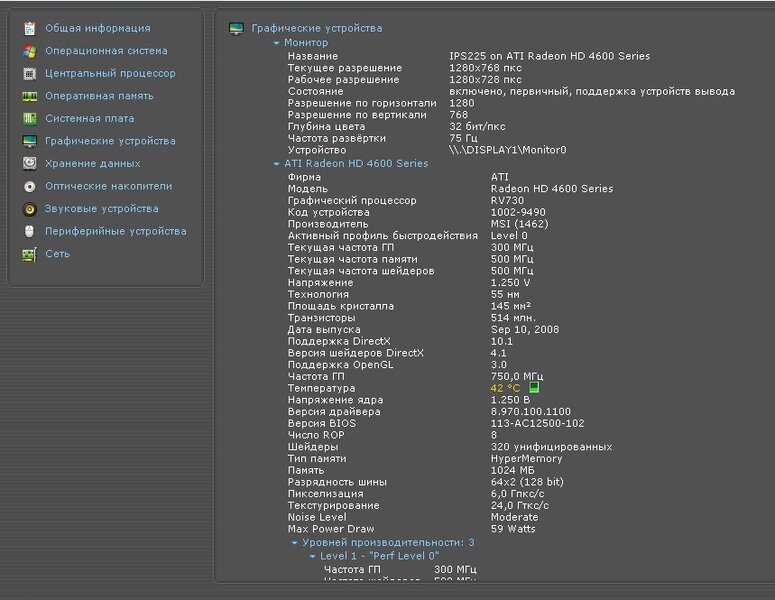
Task: Click the General information clipboard icon
Action: 30,29
